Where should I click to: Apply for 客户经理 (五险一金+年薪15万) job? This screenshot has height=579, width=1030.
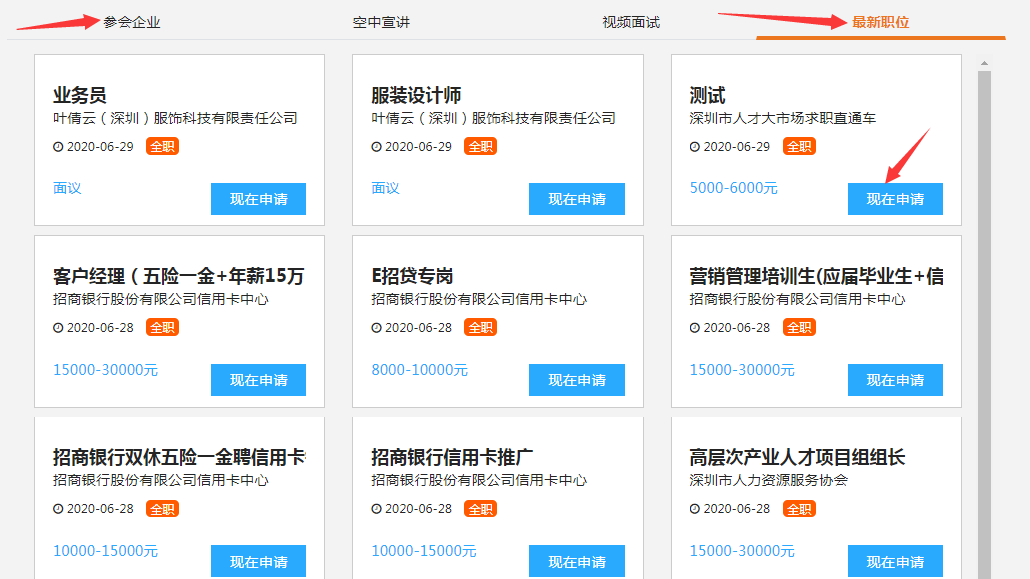point(258,380)
